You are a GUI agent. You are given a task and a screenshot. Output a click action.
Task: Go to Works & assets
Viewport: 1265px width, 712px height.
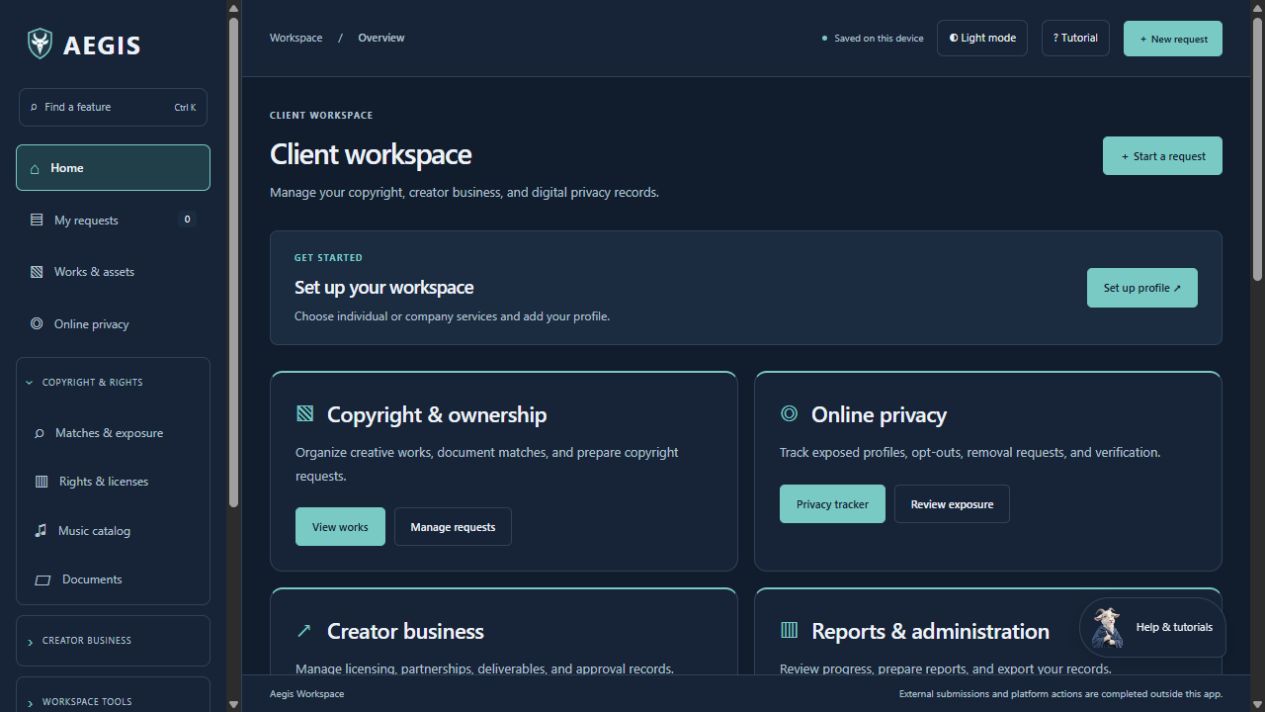pos(113,272)
